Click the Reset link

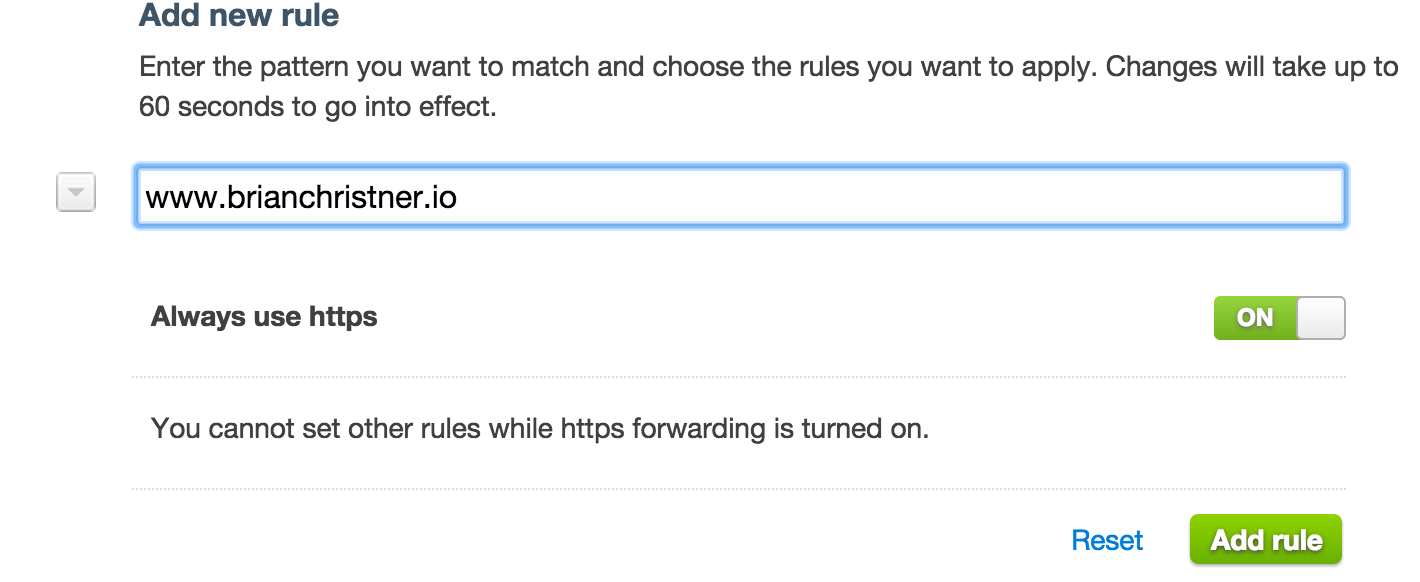(1107, 539)
